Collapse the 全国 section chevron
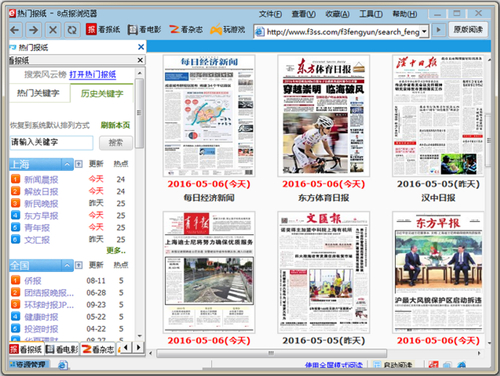 click(x=67, y=265)
